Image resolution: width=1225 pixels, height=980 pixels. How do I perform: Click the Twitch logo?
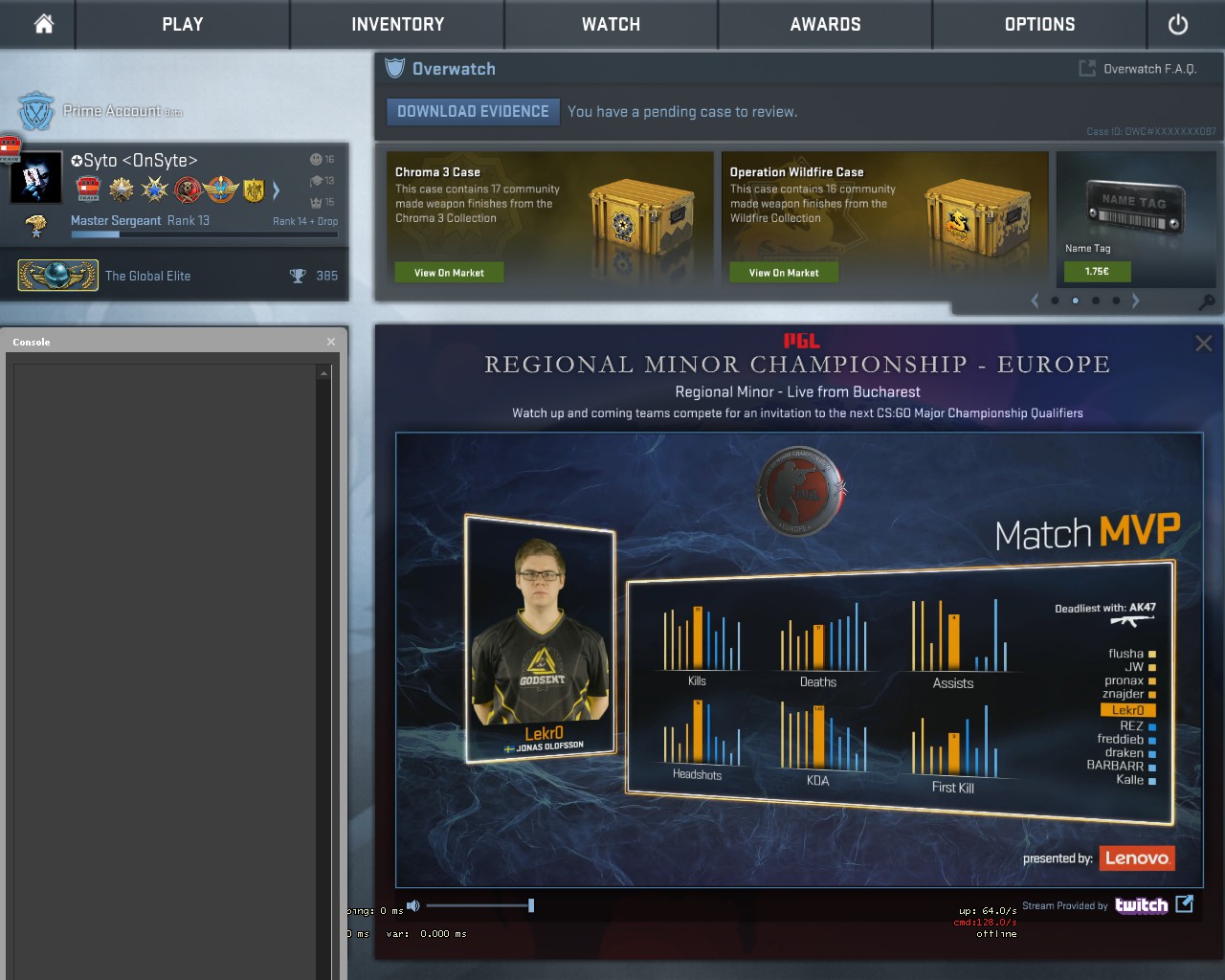(1141, 905)
